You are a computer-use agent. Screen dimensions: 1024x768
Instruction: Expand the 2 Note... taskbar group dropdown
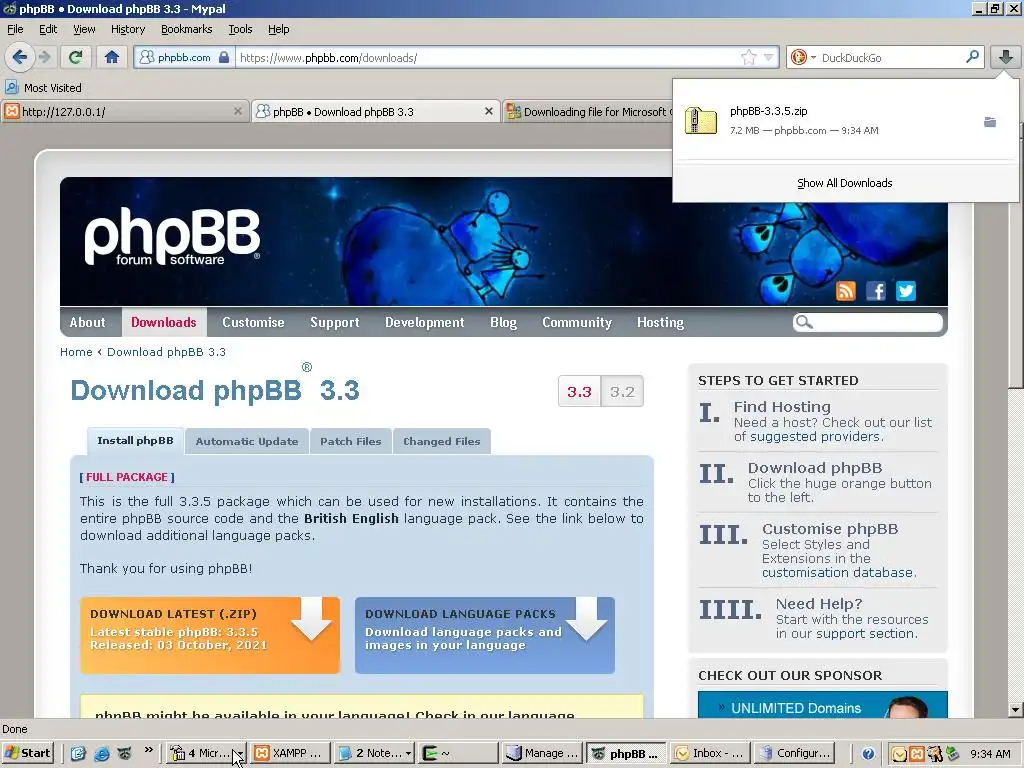click(408, 753)
